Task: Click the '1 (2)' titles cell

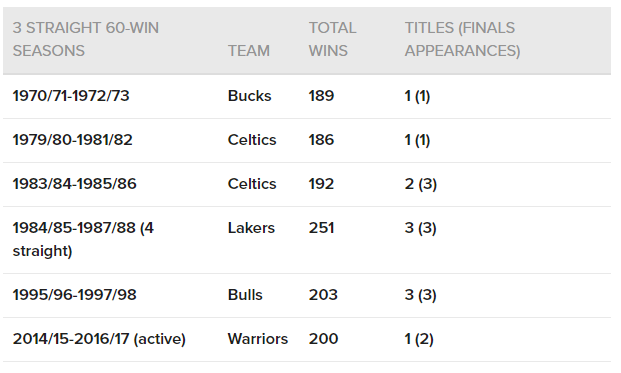Action: (419, 339)
